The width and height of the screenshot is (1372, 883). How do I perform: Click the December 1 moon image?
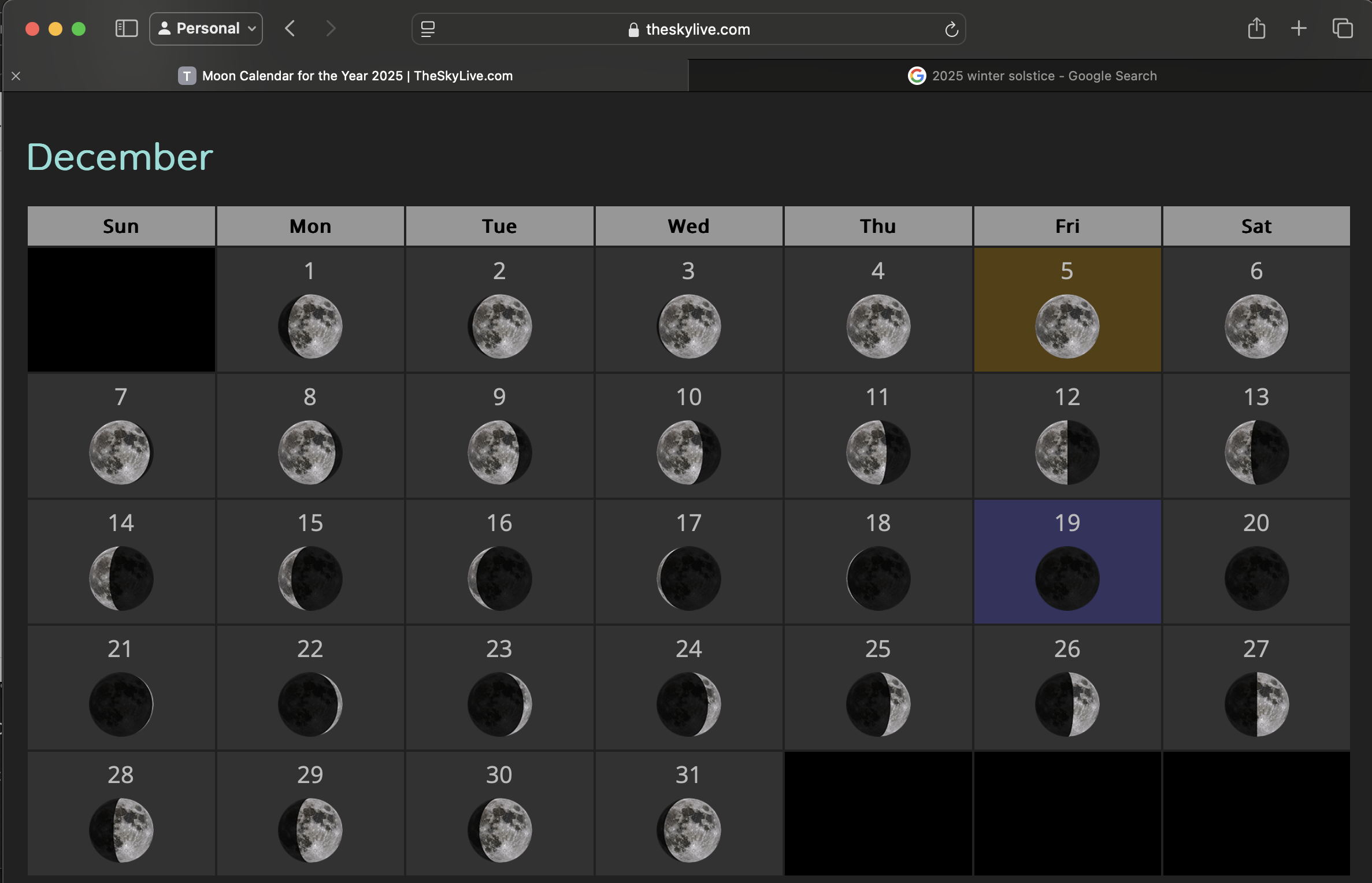(x=310, y=327)
